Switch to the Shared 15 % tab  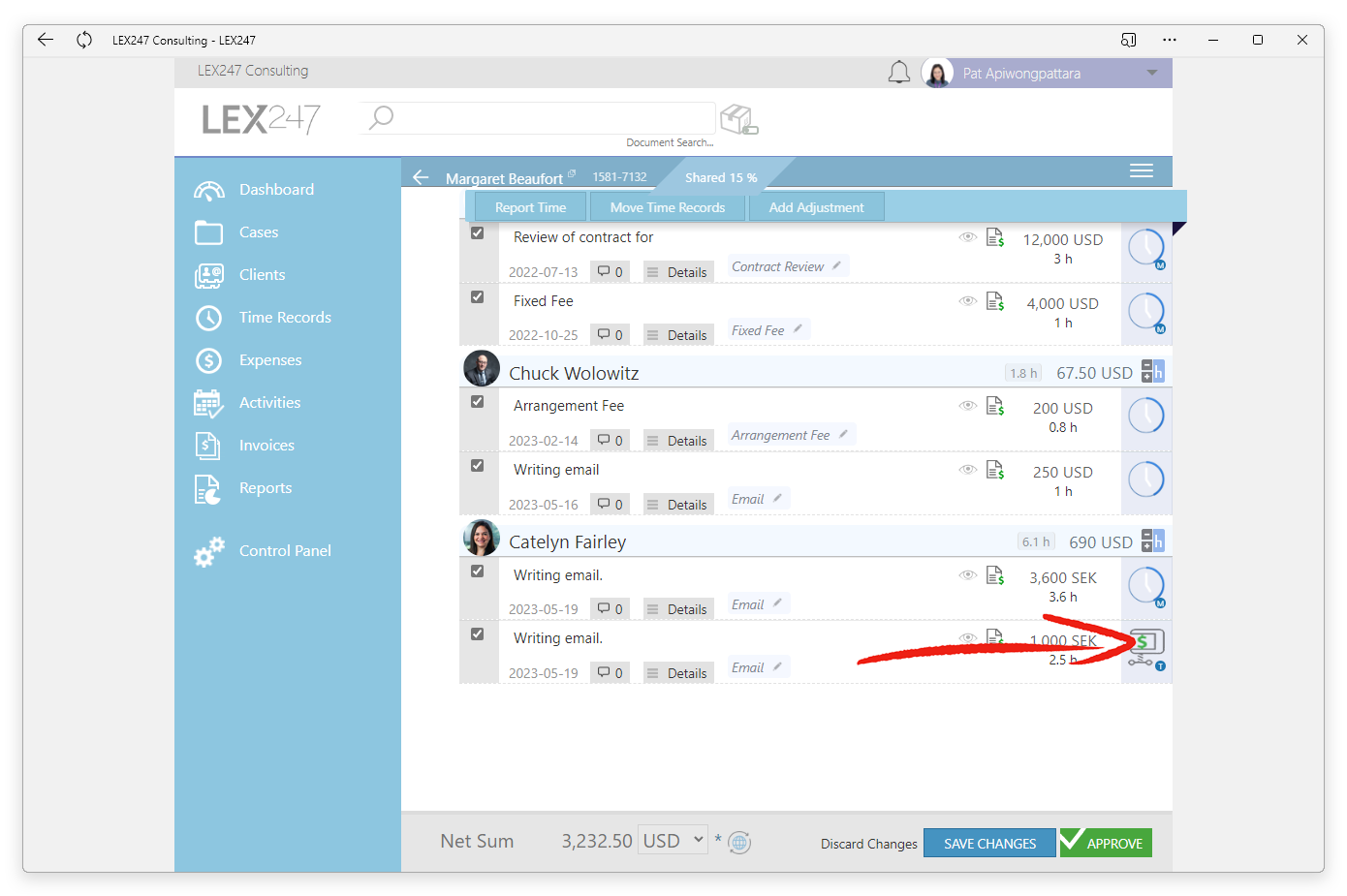point(721,177)
